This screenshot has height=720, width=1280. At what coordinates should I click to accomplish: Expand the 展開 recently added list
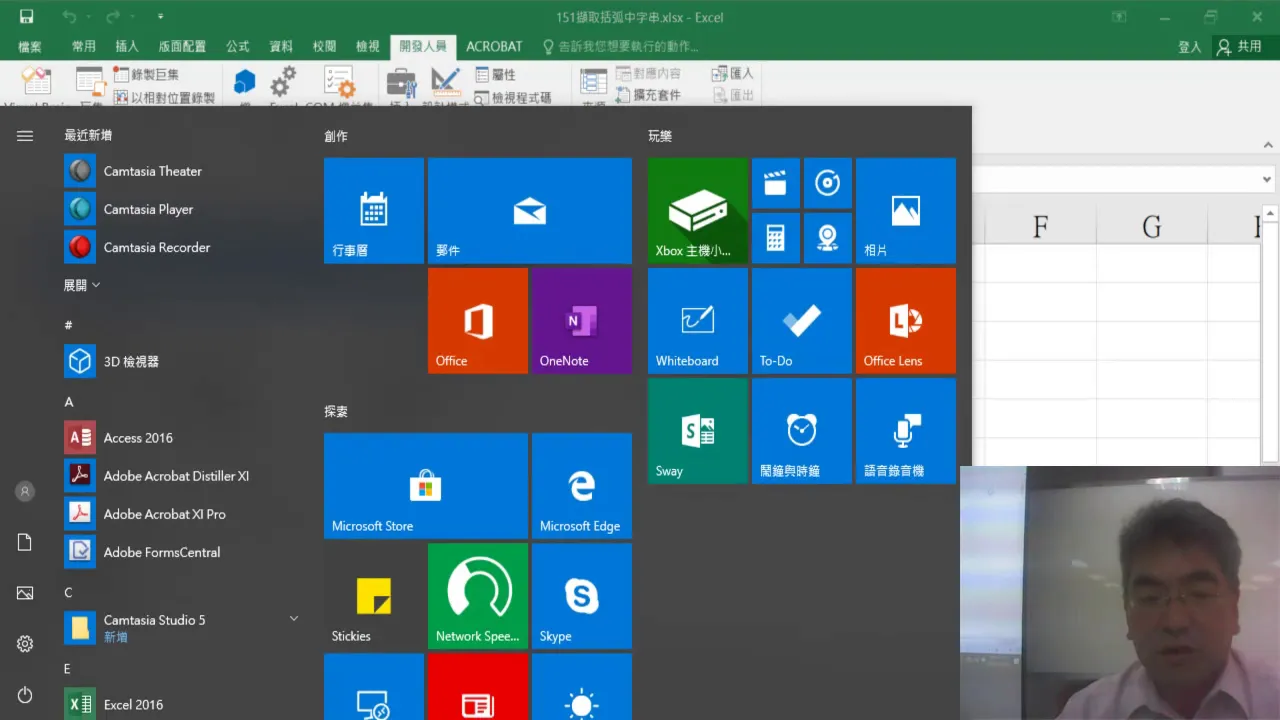click(82, 285)
